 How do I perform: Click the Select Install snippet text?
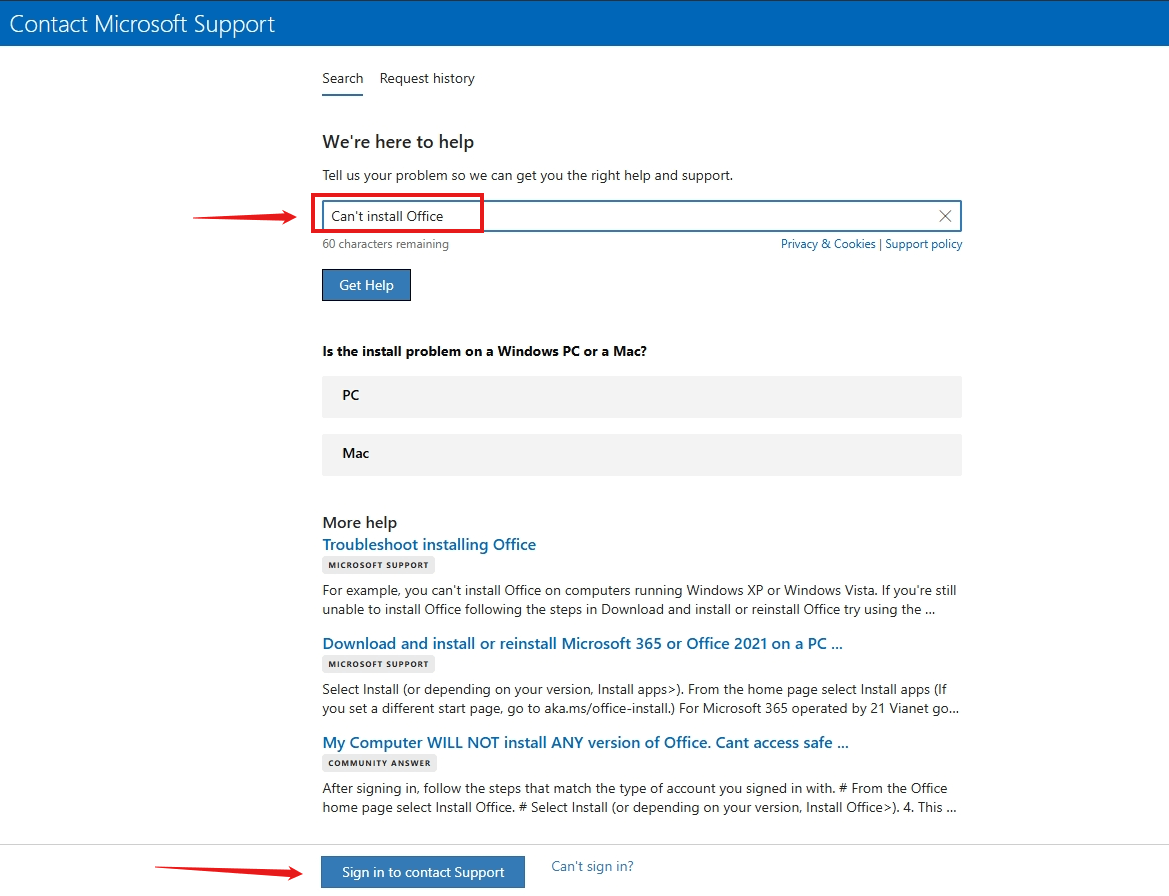click(640, 699)
